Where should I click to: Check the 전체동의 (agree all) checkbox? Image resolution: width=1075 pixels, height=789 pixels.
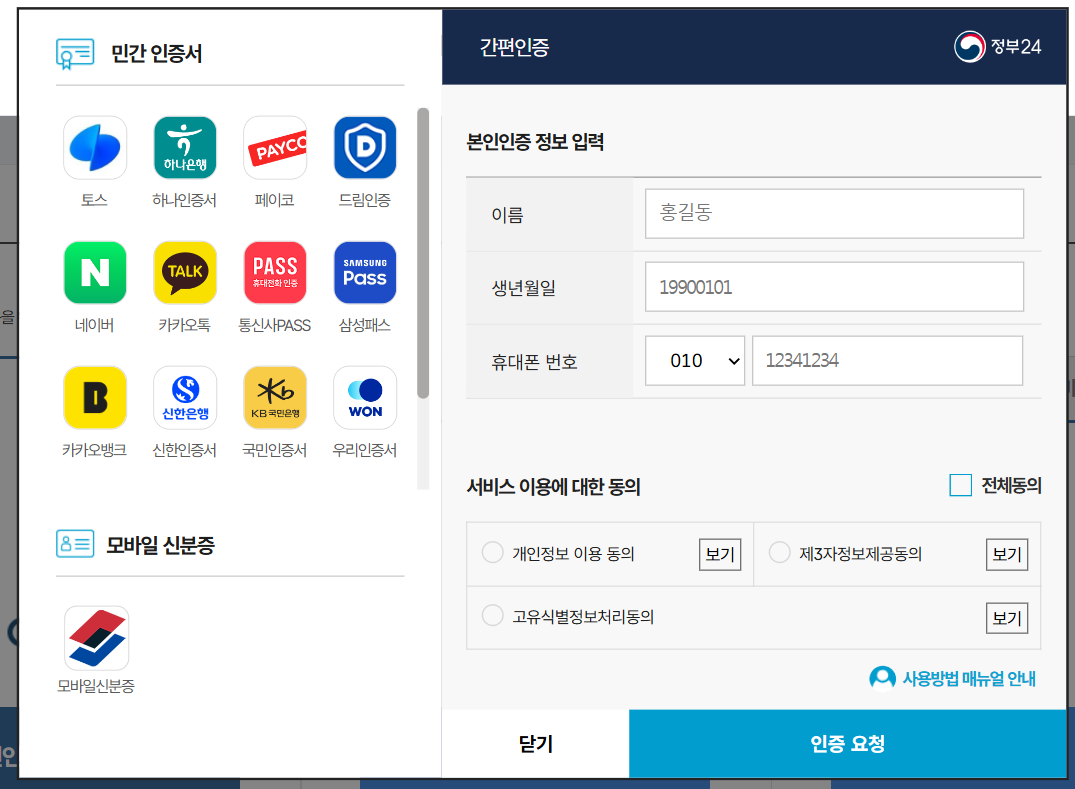click(x=961, y=485)
